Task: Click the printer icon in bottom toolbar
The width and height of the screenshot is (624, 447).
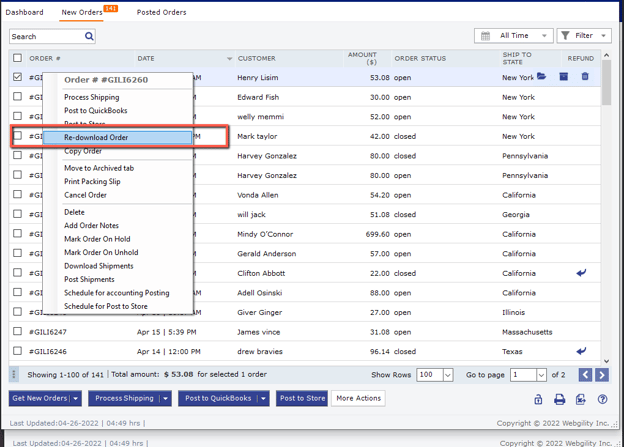Action: 559,399
